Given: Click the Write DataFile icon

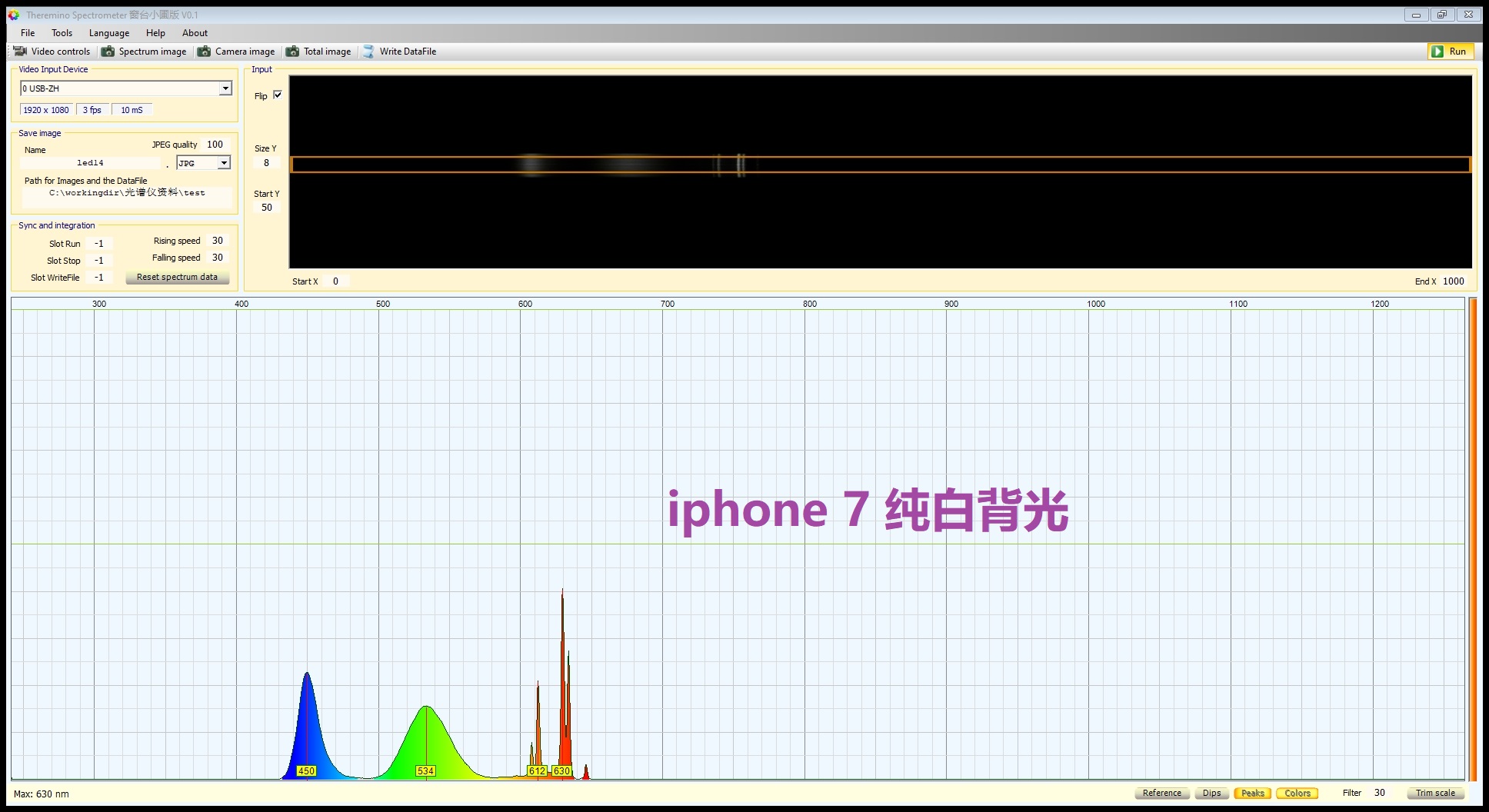Looking at the screenshot, I should coord(368,52).
